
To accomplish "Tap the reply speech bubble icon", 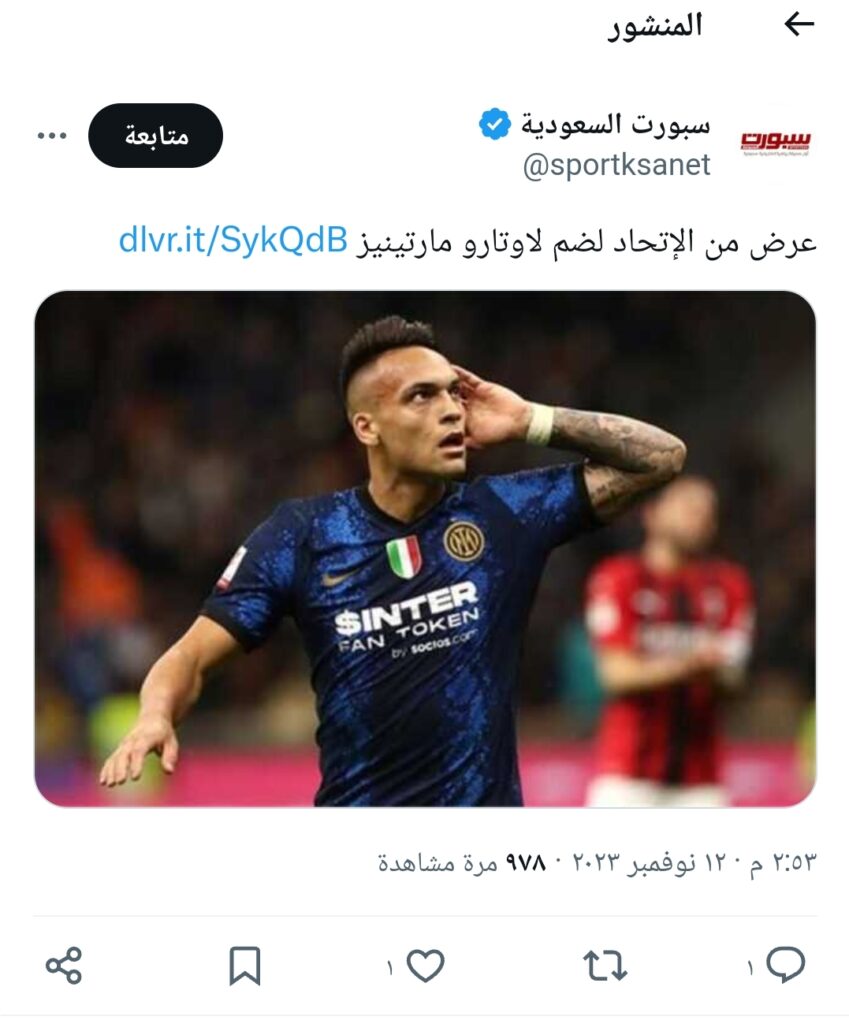I will click(786, 965).
